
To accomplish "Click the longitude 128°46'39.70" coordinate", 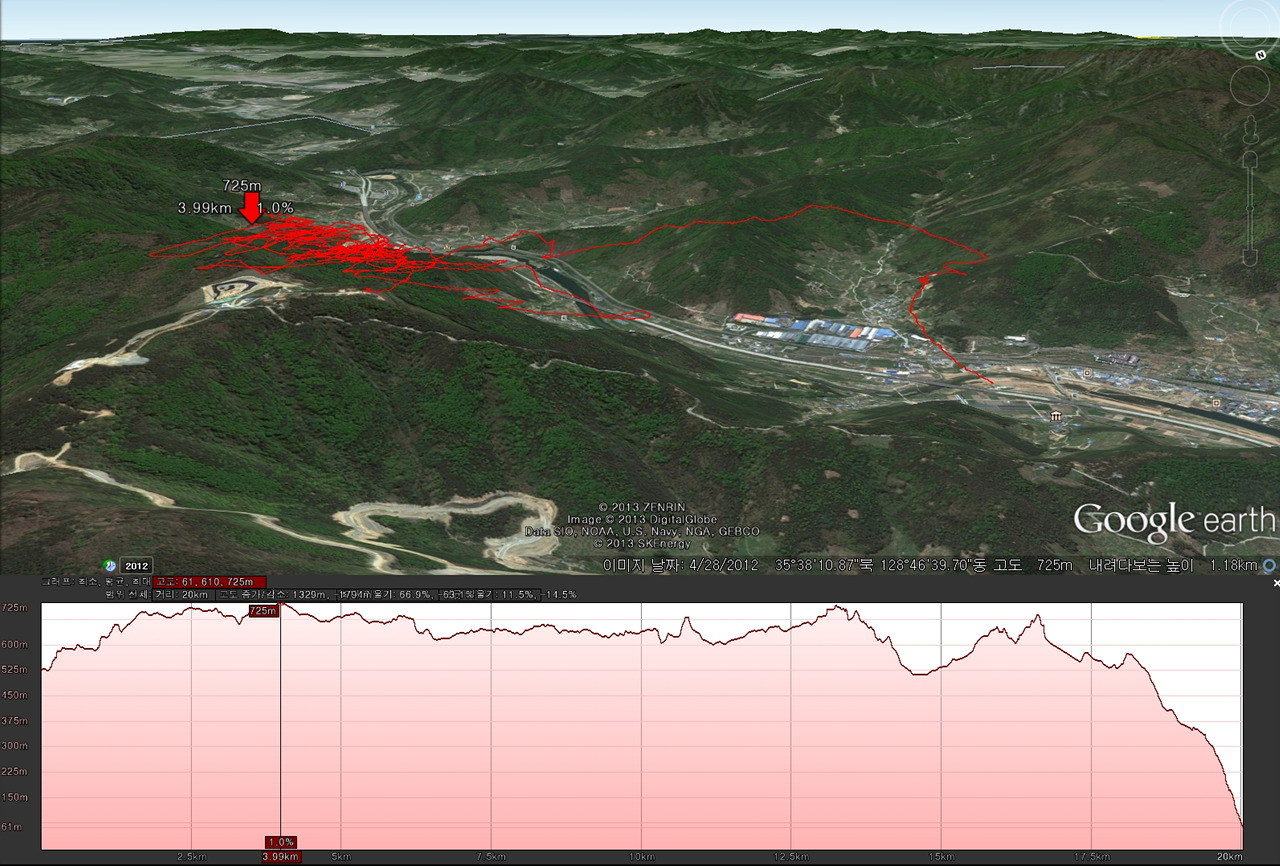I will pos(923,565).
